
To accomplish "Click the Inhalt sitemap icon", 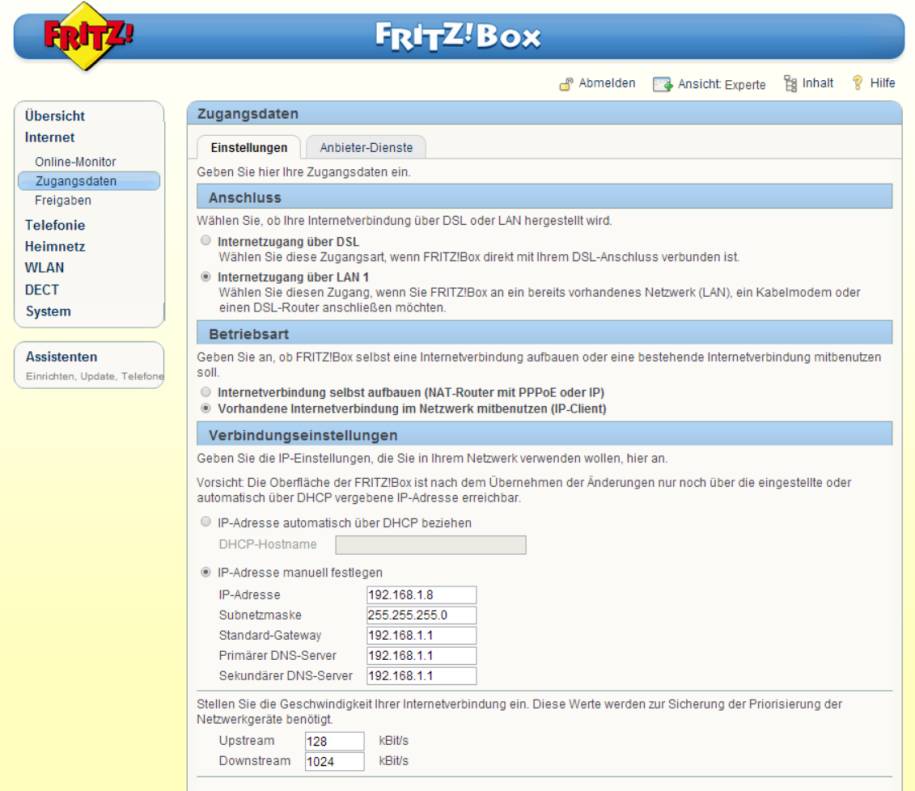I will click(790, 84).
